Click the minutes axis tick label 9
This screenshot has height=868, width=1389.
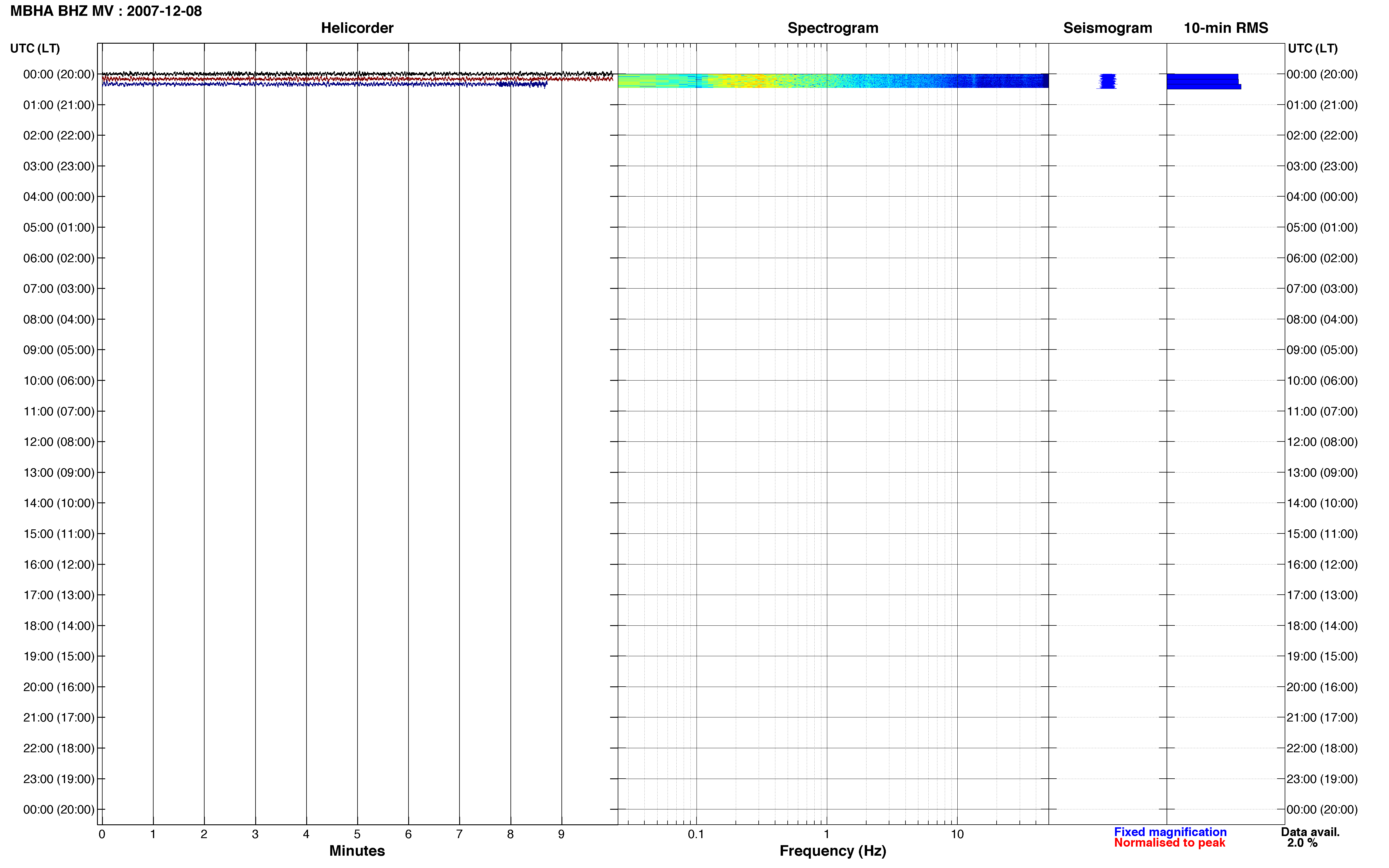(561, 835)
